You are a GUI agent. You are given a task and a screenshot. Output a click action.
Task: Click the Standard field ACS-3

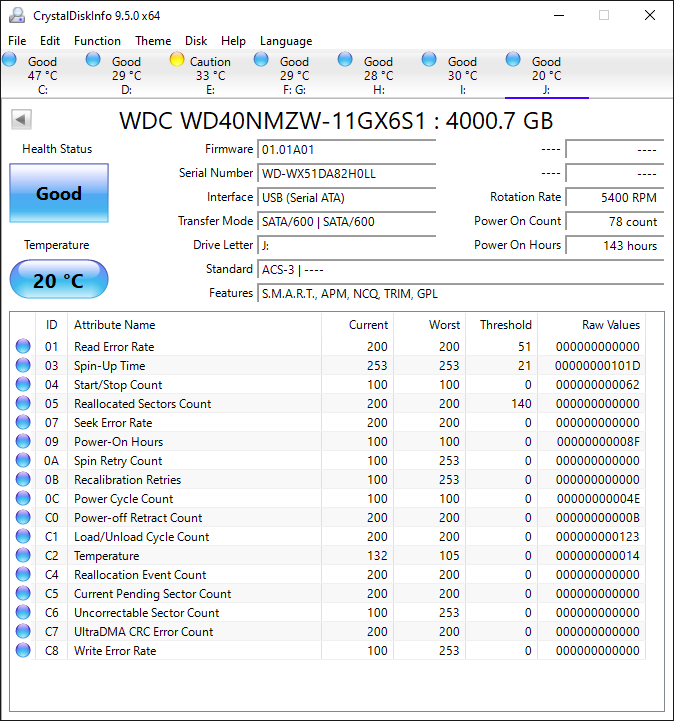[461, 269]
